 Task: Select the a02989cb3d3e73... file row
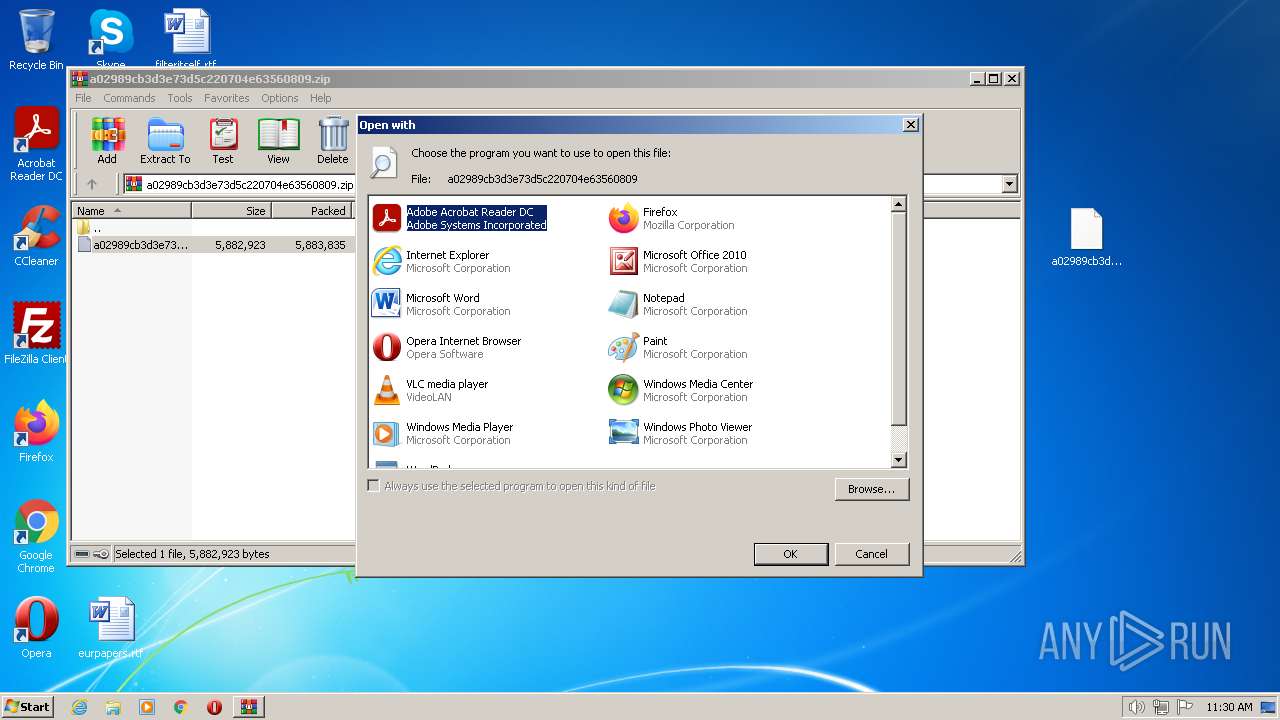(x=213, y=244)
